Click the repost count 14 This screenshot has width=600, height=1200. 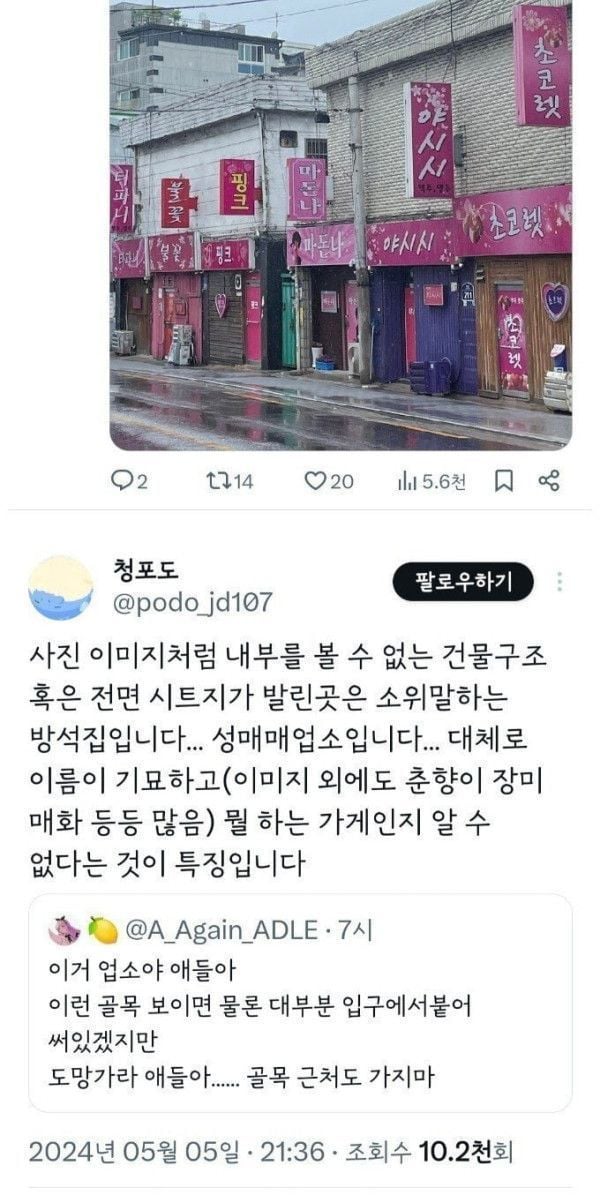click(x=243, y=482)
